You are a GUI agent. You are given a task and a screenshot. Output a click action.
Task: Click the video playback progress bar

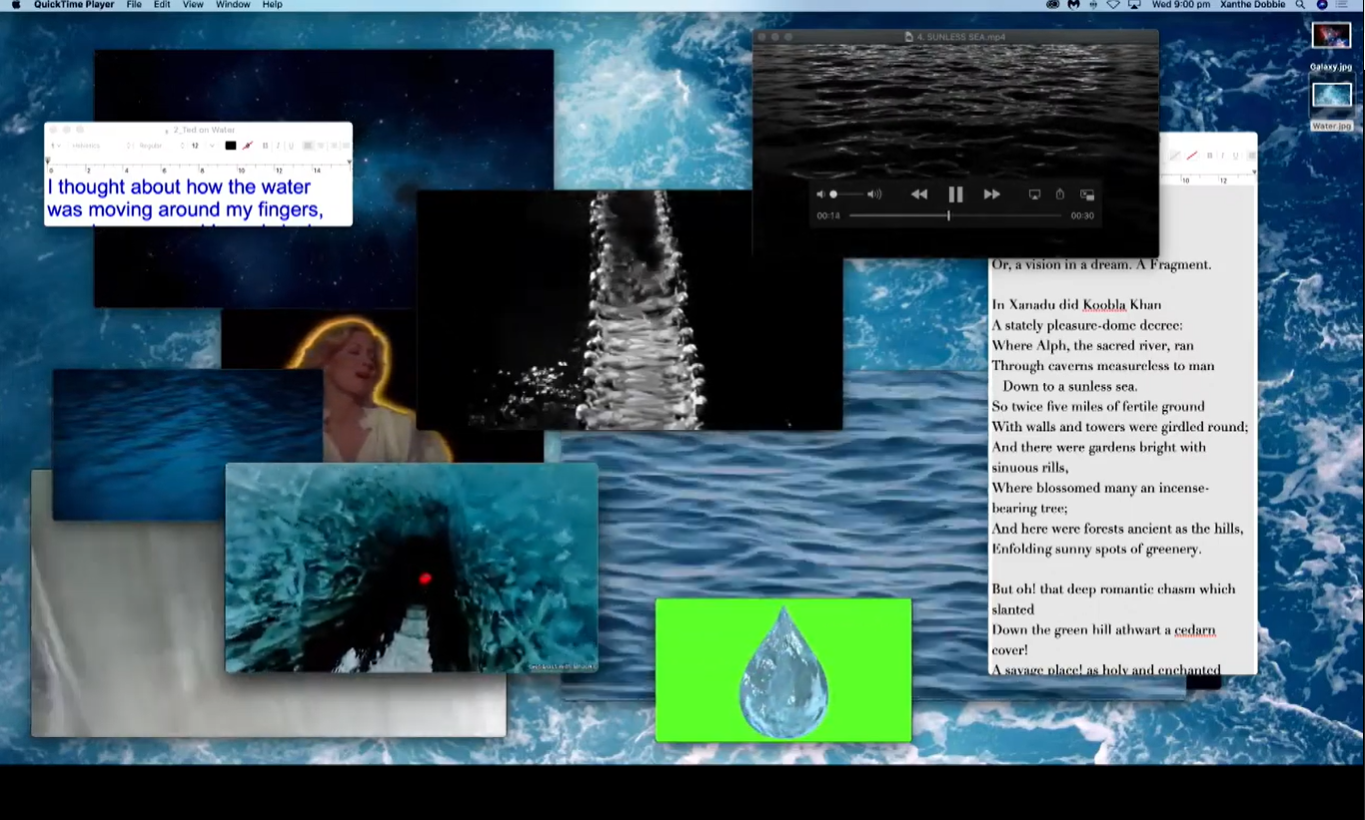[x=955, y=215]
